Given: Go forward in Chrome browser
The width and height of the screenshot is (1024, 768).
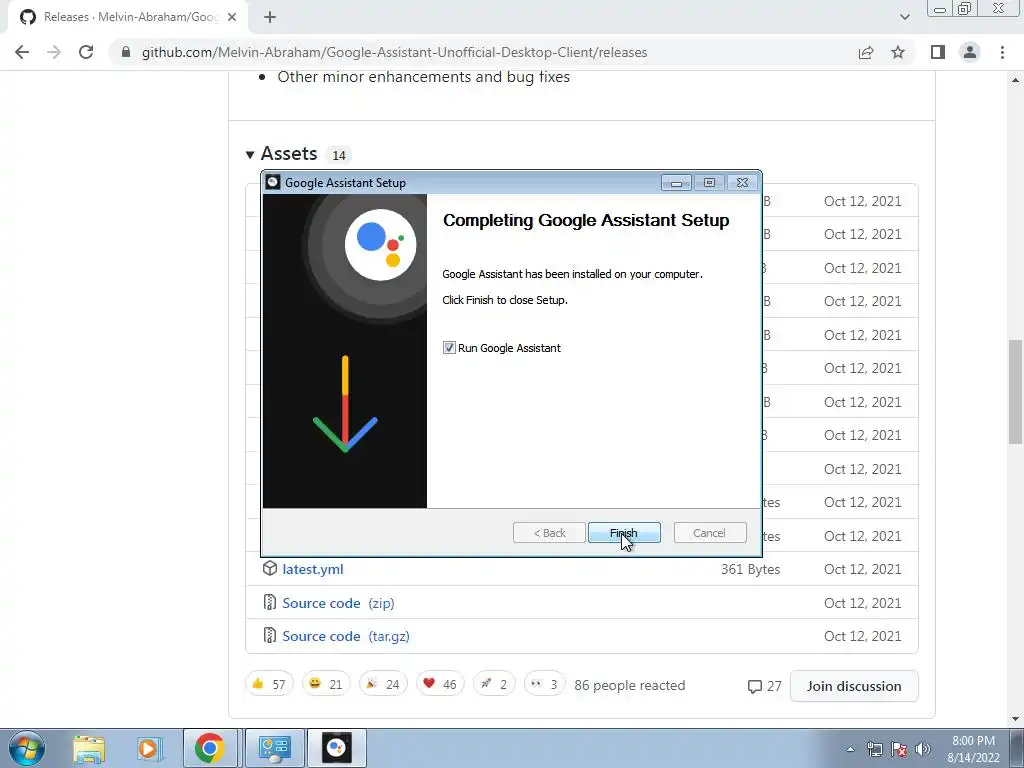Looking at the screenshot, I should tap(54, 52).
